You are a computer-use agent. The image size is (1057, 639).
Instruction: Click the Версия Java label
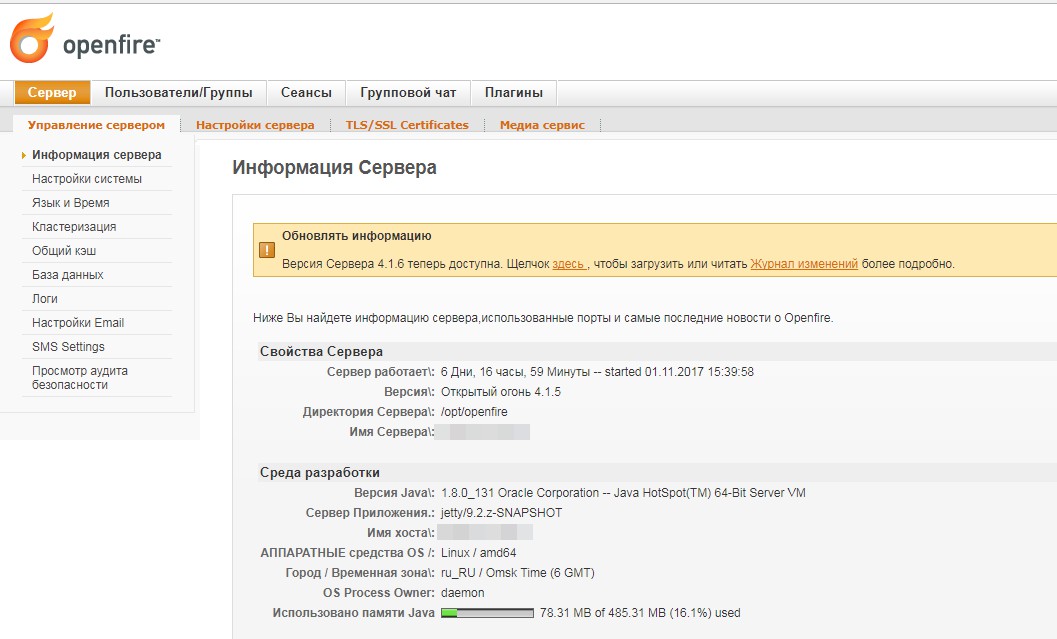pos(394,493)
